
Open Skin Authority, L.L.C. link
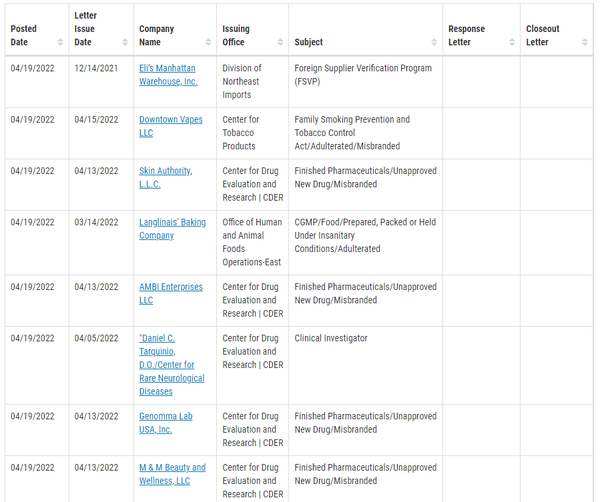(x=165, y=178)
